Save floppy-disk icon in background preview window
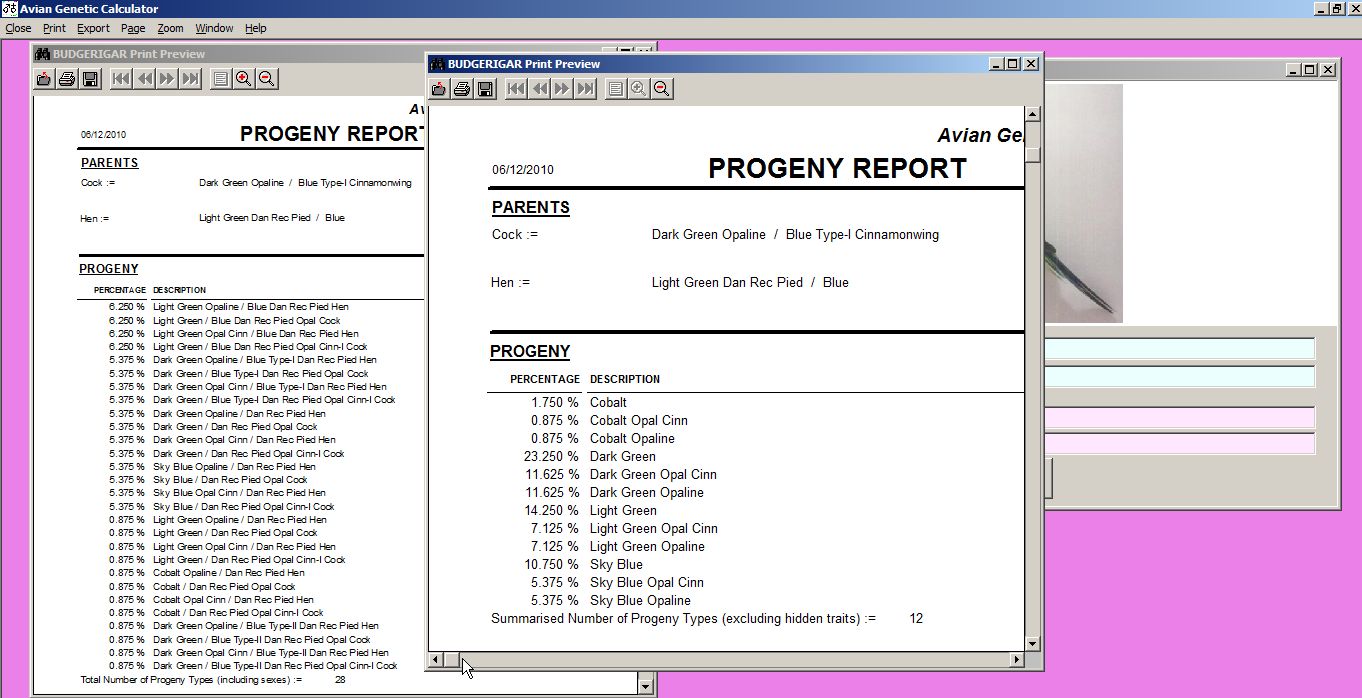The image size is (1362, 698). 90,79
